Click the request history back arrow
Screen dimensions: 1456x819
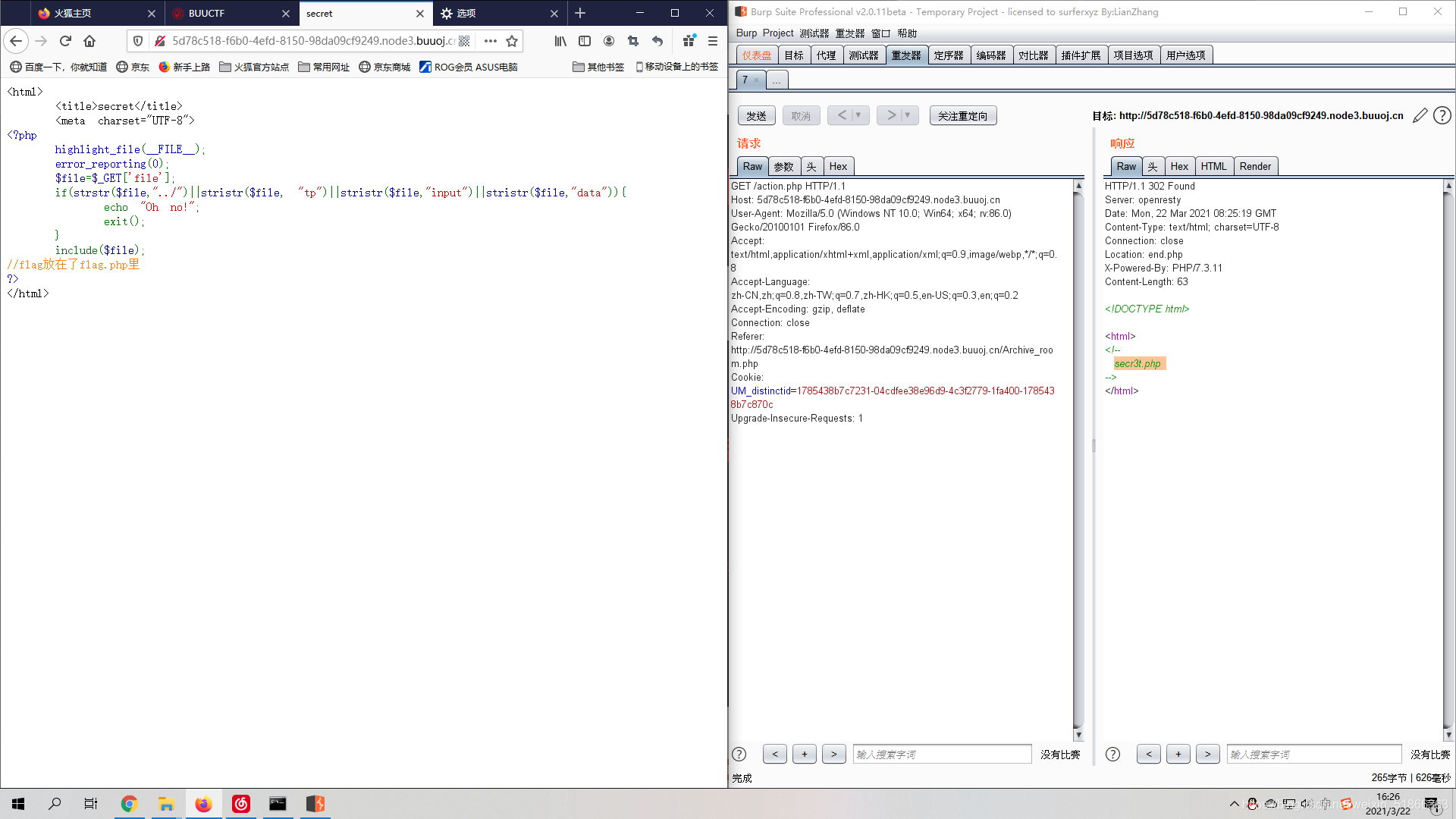click(x=842, y=115)
